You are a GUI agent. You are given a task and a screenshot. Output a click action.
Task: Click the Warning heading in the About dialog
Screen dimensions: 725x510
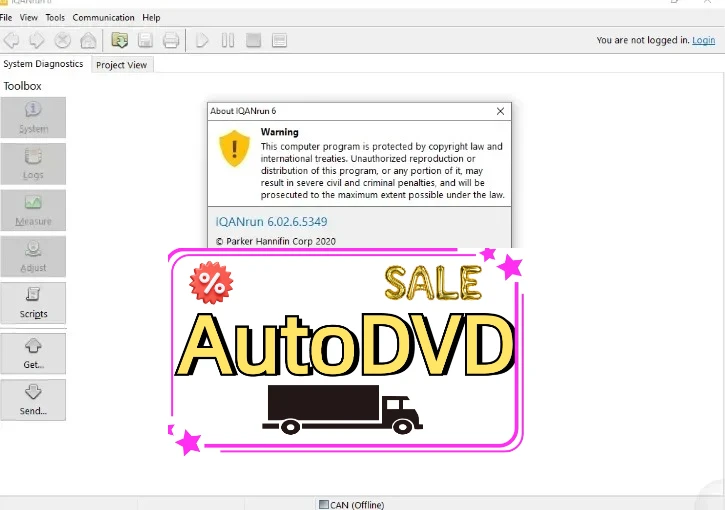click(x=280, y=132)
